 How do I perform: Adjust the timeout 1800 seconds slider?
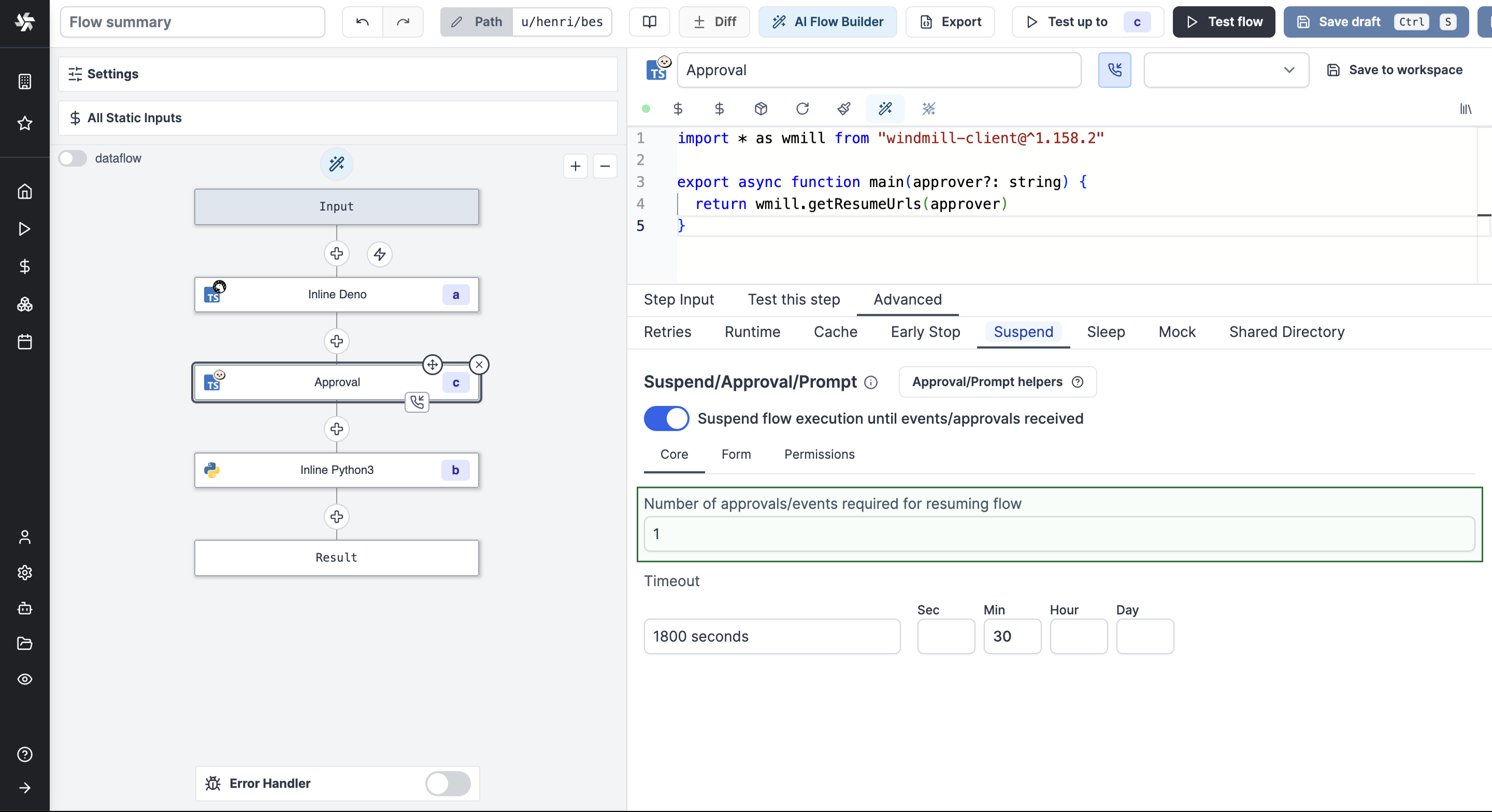tap(772, 636)
